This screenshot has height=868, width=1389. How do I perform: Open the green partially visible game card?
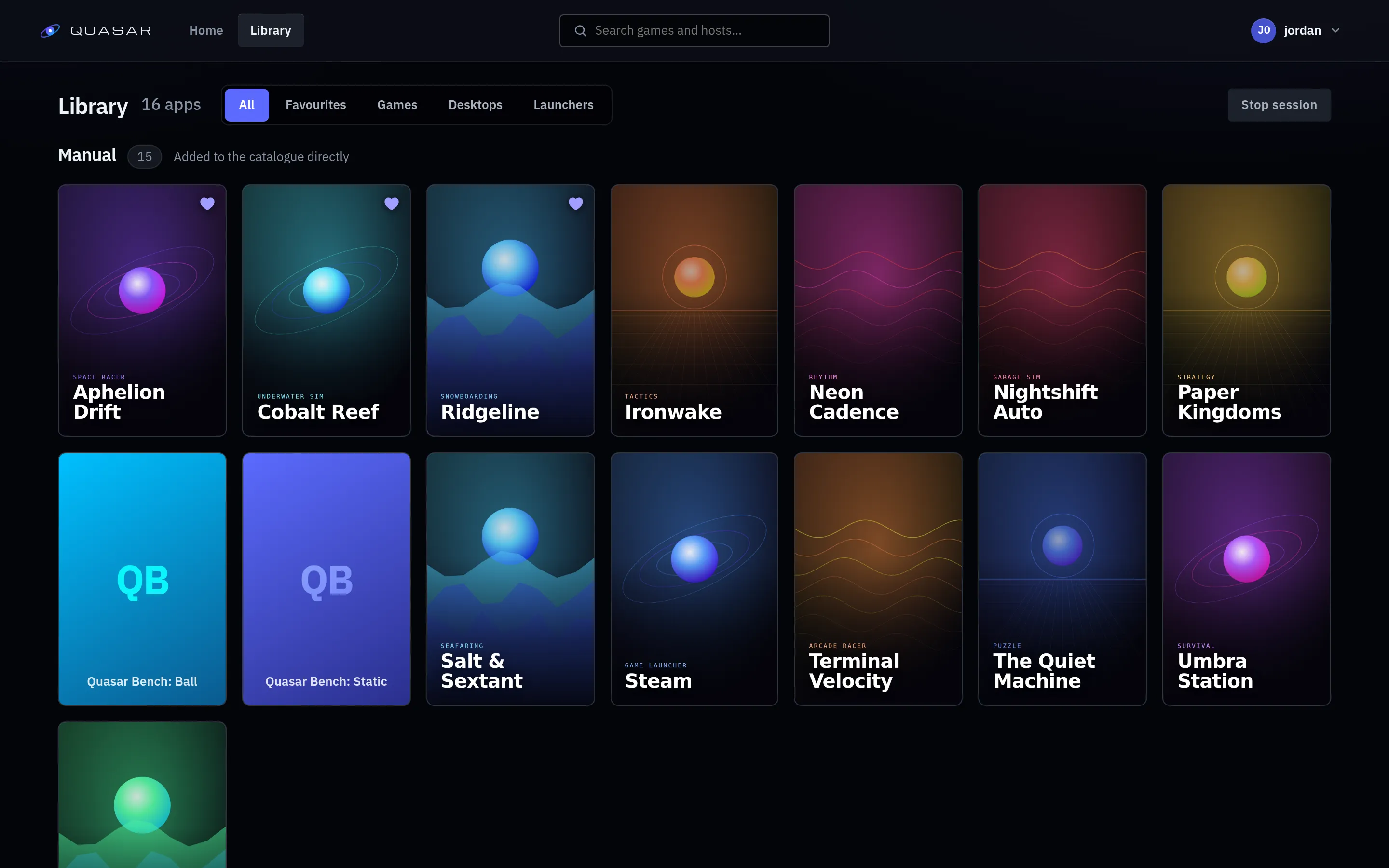click(142, 795)
